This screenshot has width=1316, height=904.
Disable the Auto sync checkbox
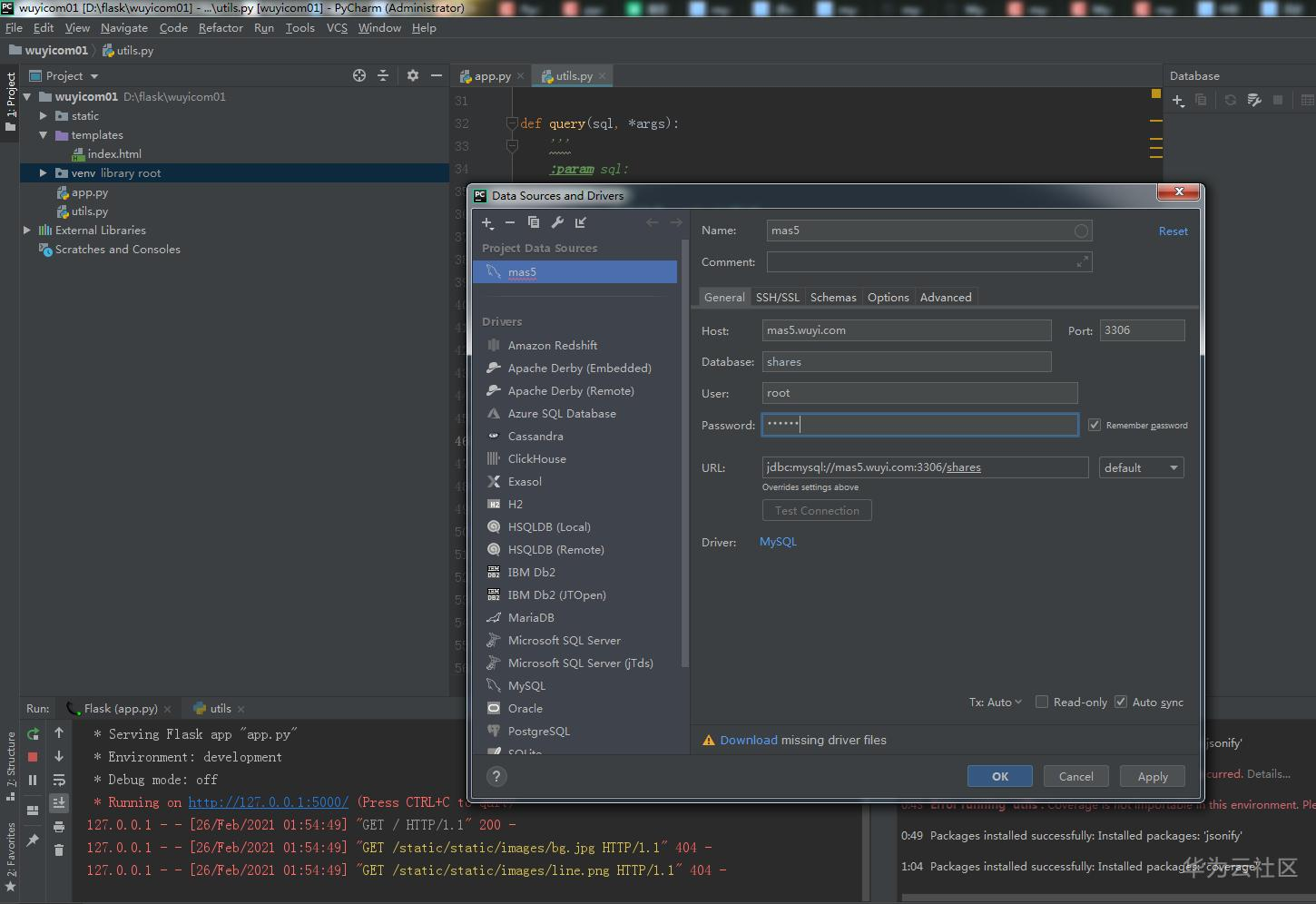click(x=1121, y=702)
